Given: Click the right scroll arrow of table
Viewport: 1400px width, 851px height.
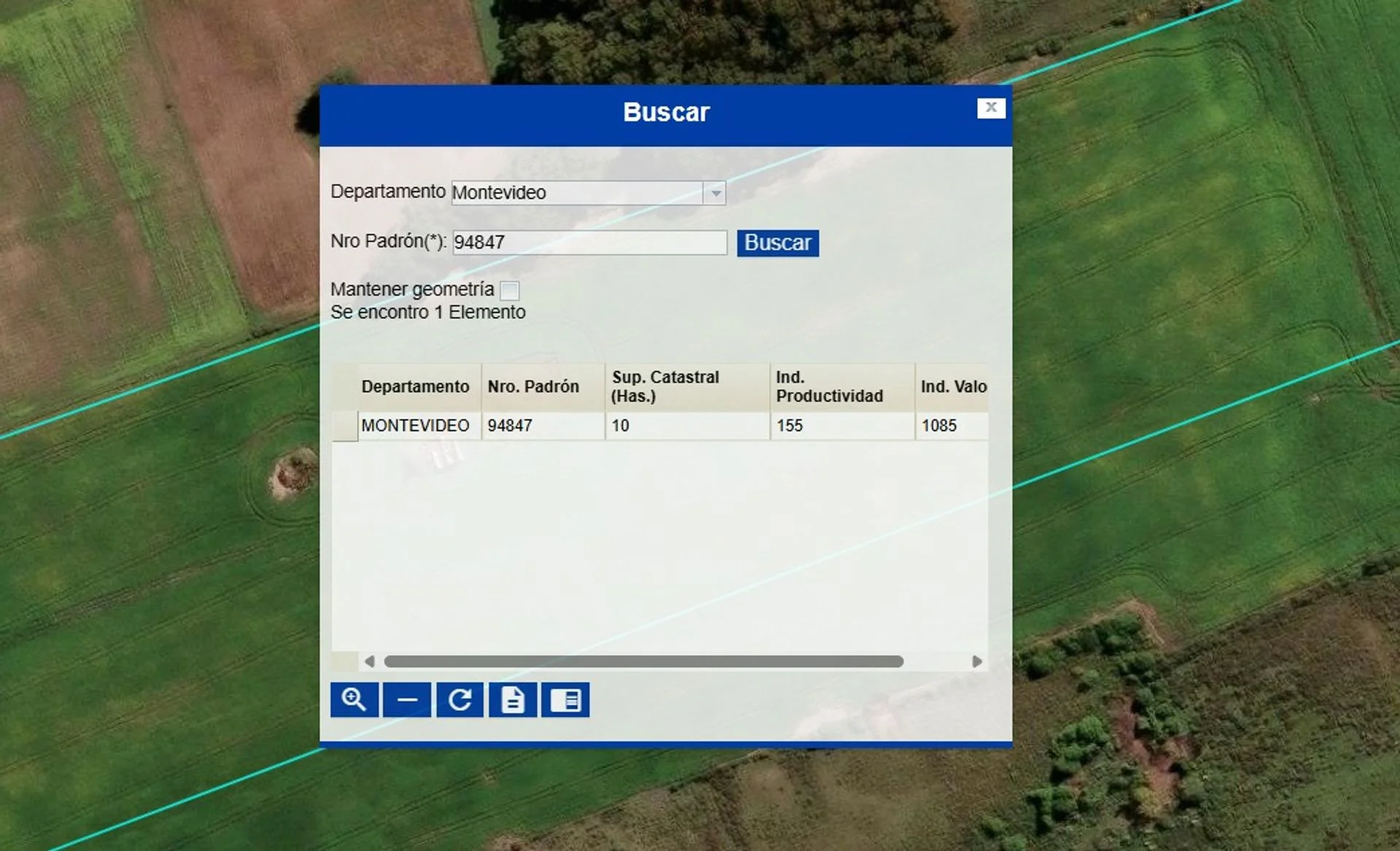Looking at the screenshot, I should 977,661.
